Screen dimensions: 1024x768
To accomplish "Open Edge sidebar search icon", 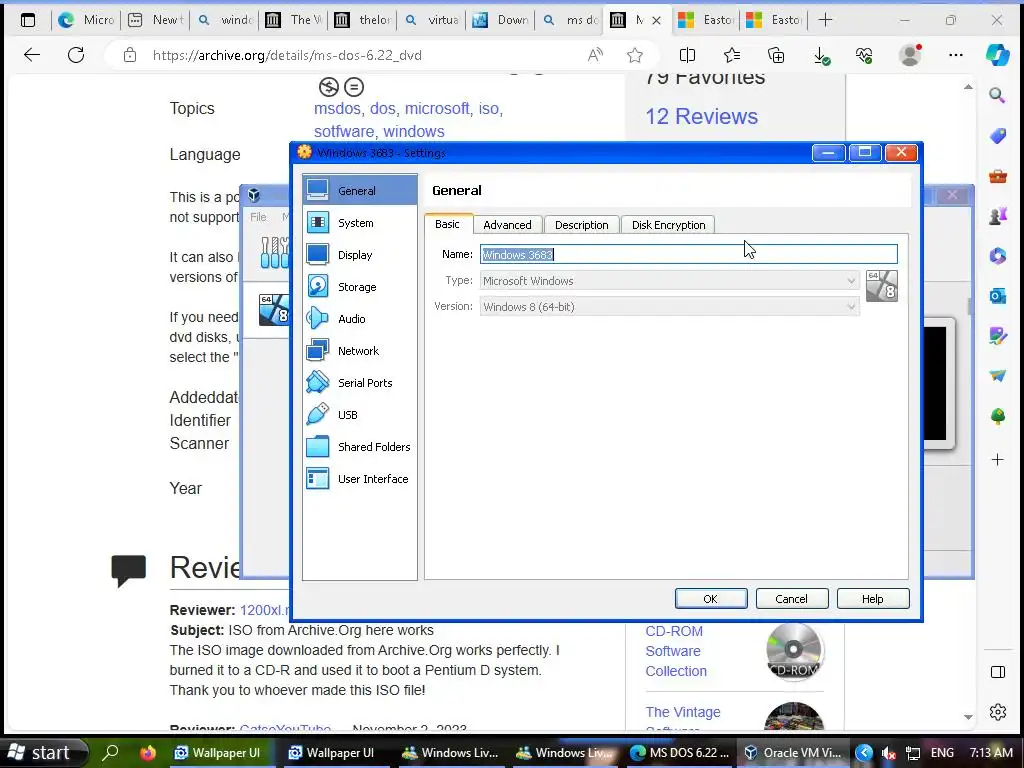I will (x=997, y=96).
